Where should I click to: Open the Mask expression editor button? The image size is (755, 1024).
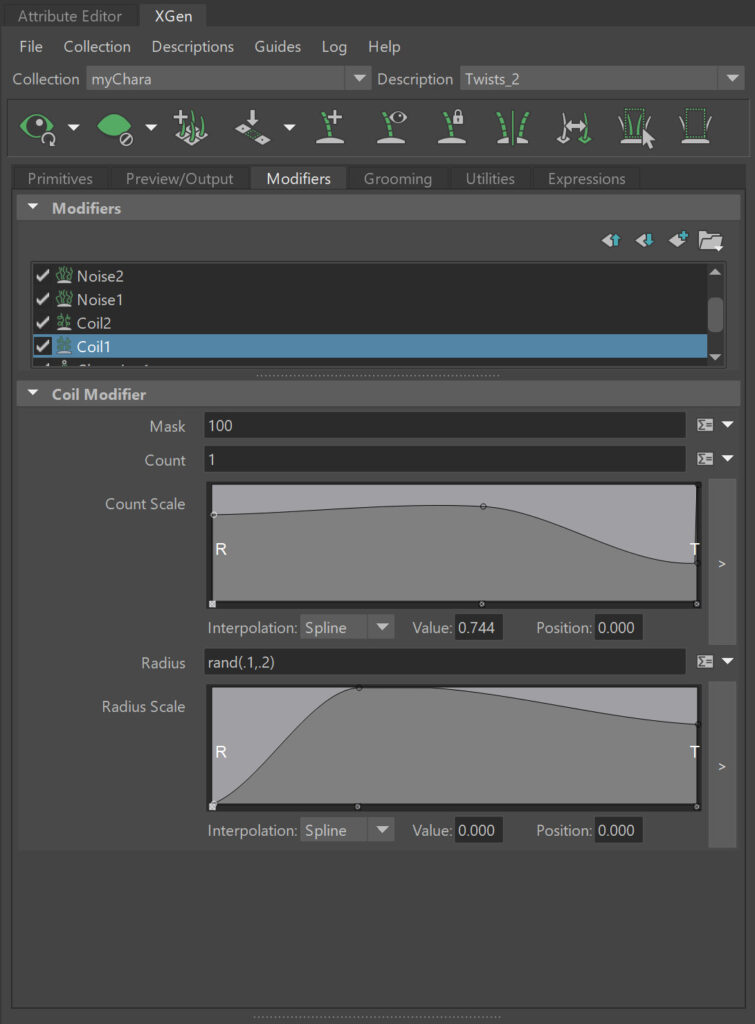705,426
